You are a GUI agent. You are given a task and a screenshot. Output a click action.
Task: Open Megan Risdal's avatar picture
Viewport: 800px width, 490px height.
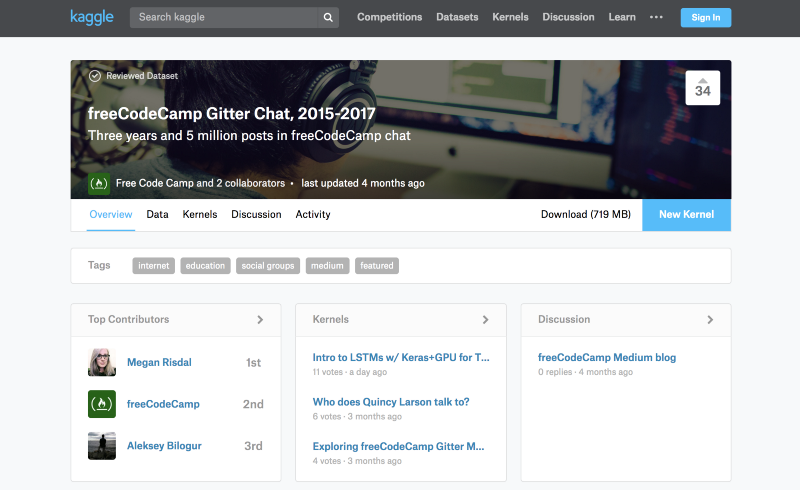tap(102, 362)
